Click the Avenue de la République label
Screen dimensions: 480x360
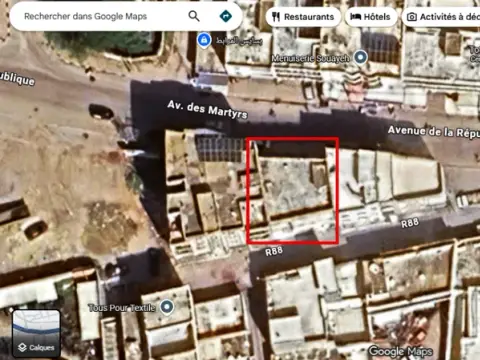tap(434, 132)
